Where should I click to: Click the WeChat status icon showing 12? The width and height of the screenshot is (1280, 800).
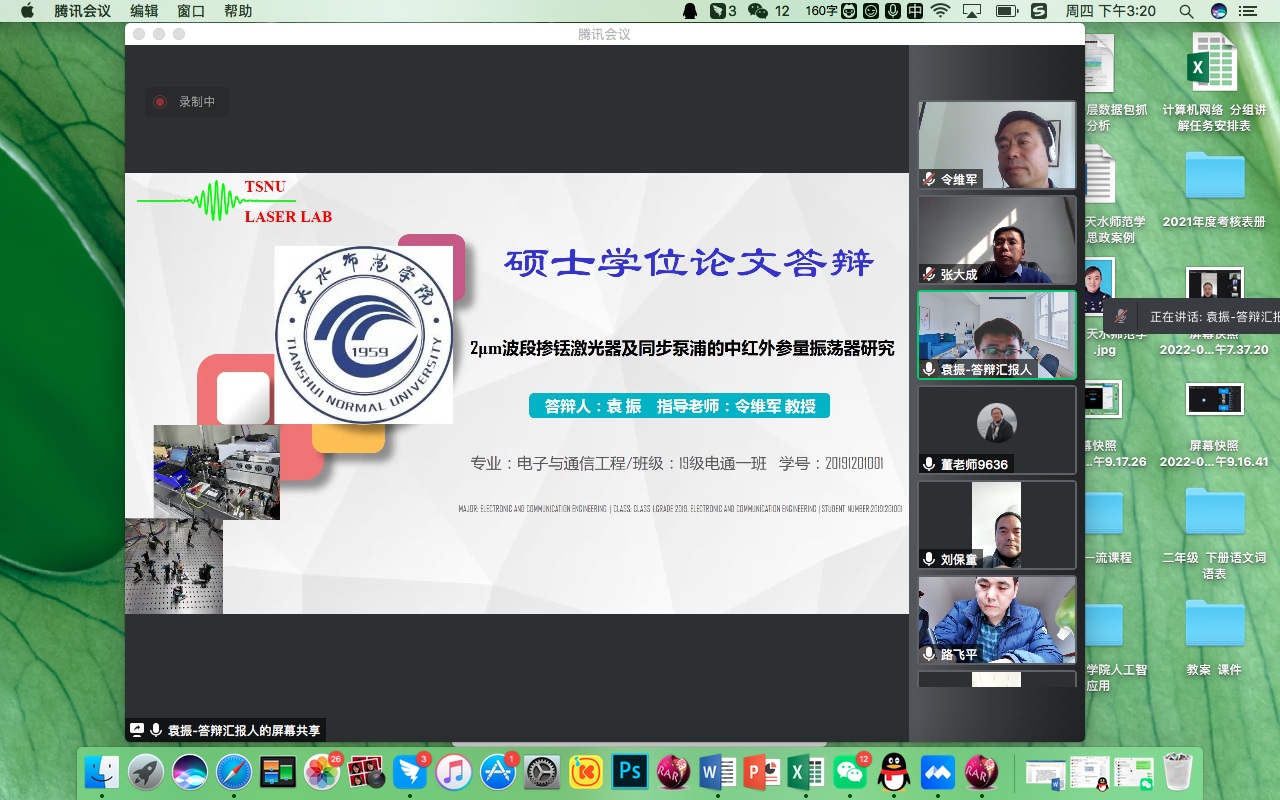click(769, 11)
